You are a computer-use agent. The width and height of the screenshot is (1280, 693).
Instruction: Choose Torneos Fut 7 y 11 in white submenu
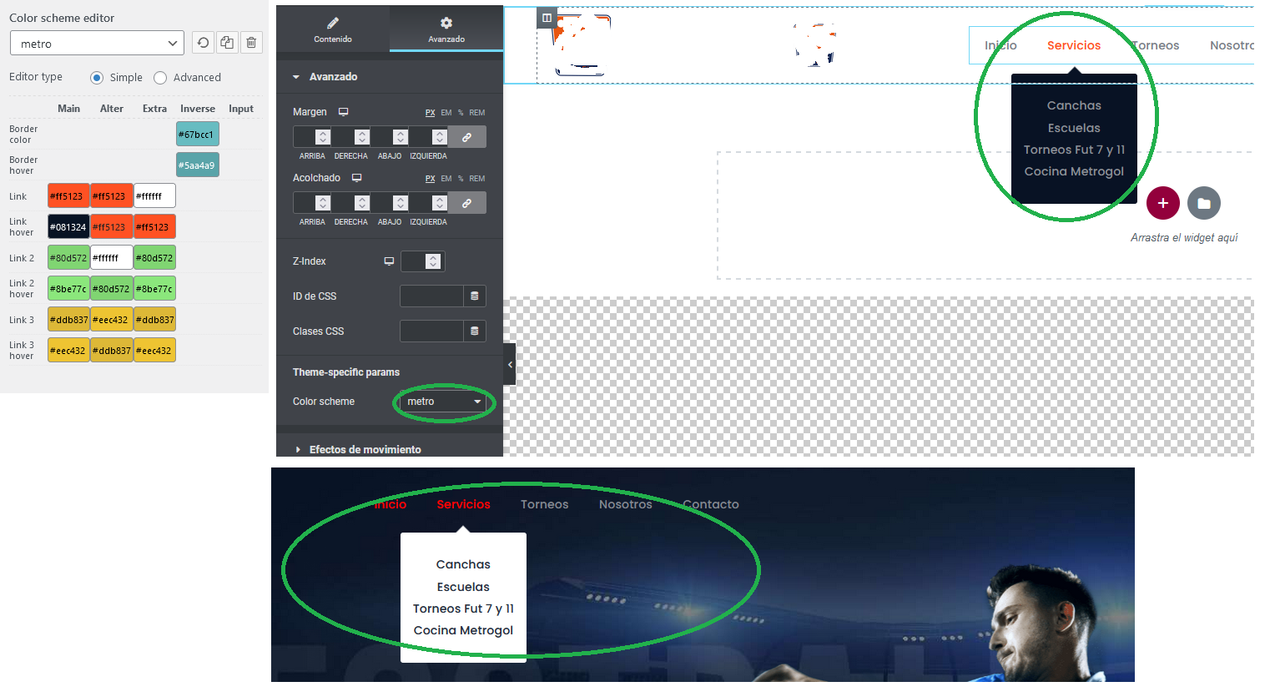tap(463, 608)
